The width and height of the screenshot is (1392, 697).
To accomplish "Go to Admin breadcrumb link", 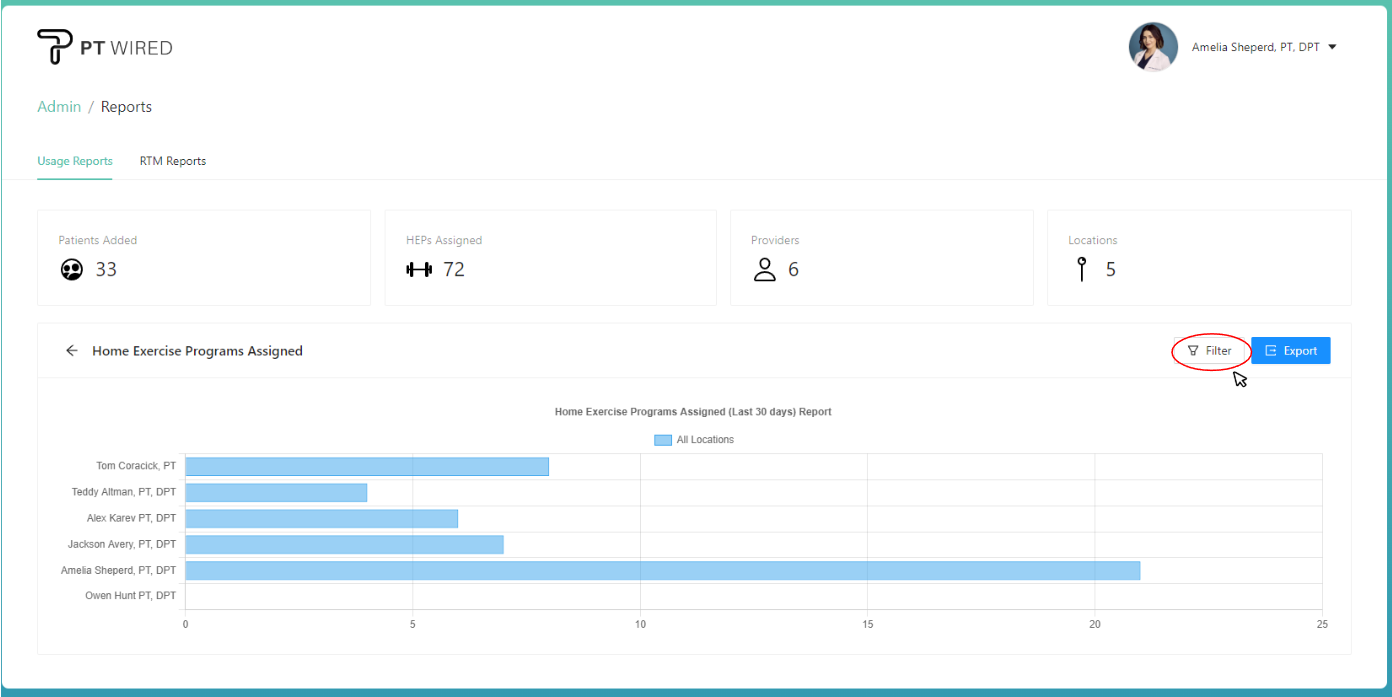I will tap(59, 107).
